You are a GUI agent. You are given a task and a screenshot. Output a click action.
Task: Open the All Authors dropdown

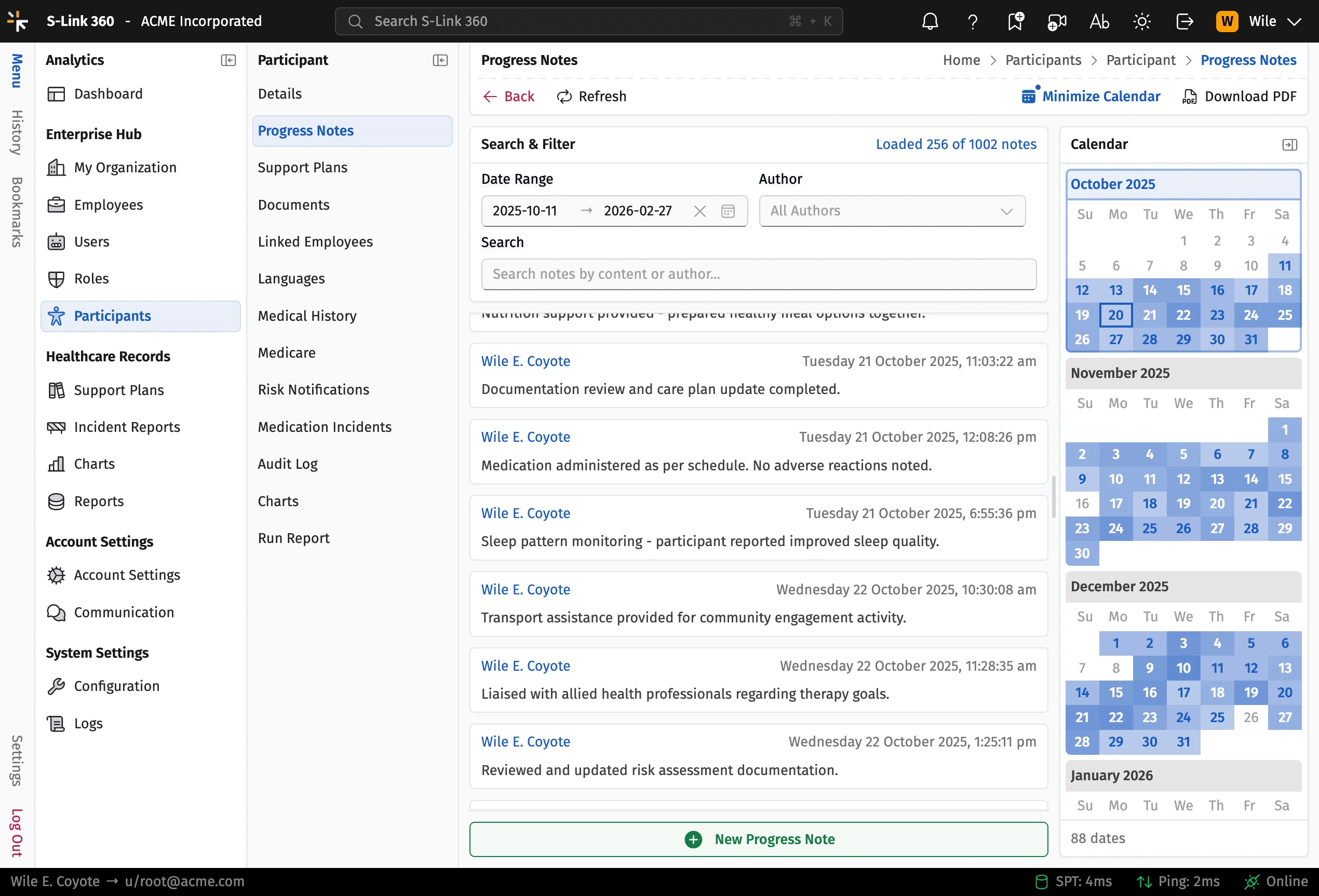click(x=892, y=211)
